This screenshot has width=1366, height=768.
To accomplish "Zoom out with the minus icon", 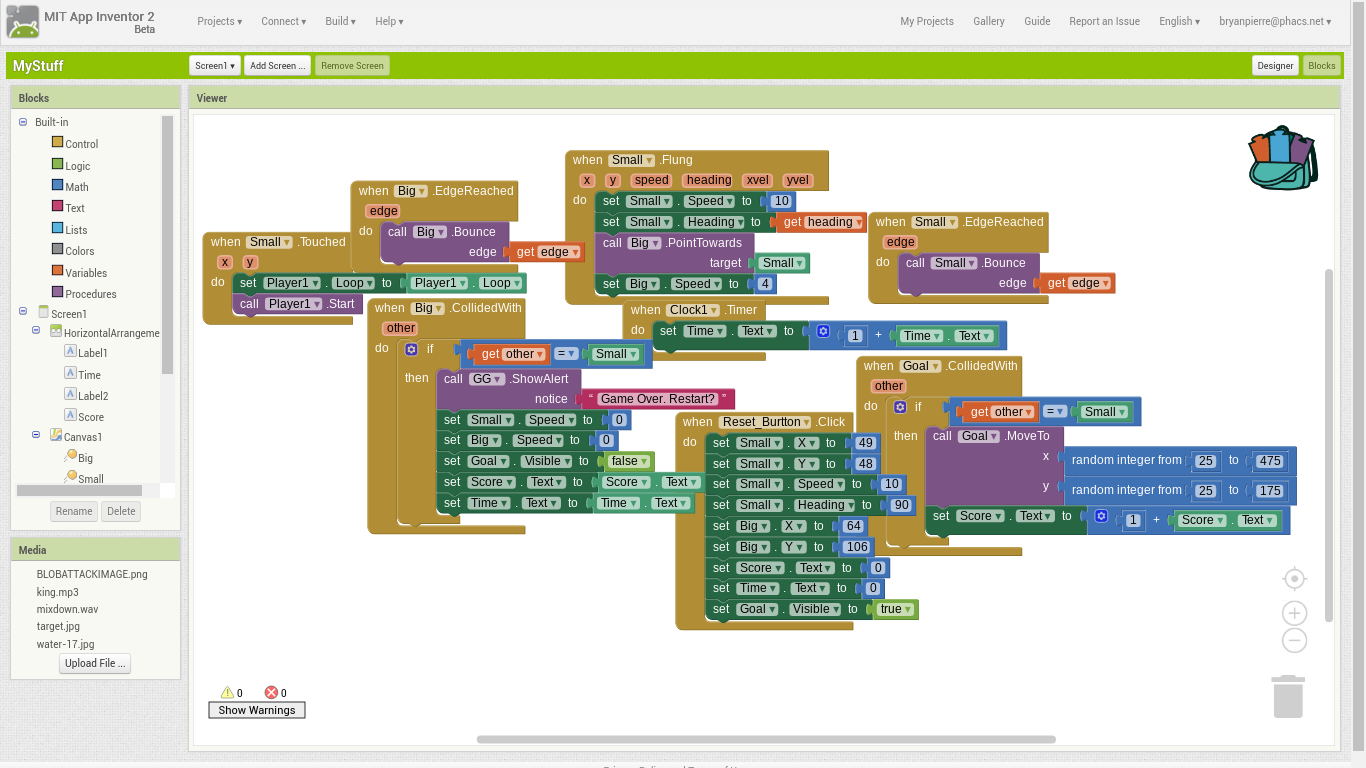I will [x=1294, y=641].
